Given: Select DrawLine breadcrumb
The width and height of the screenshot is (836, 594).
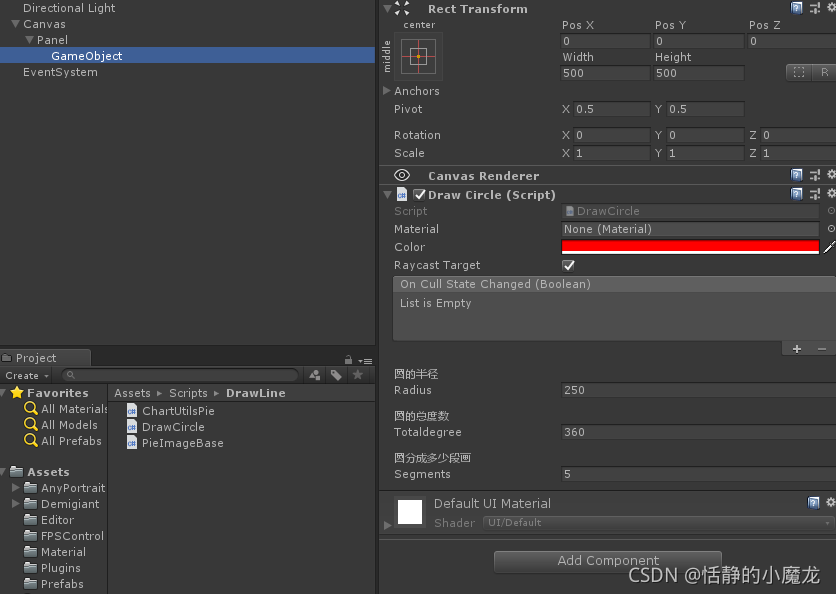Looking at the screenshot, I should click(x=255, y=393).
